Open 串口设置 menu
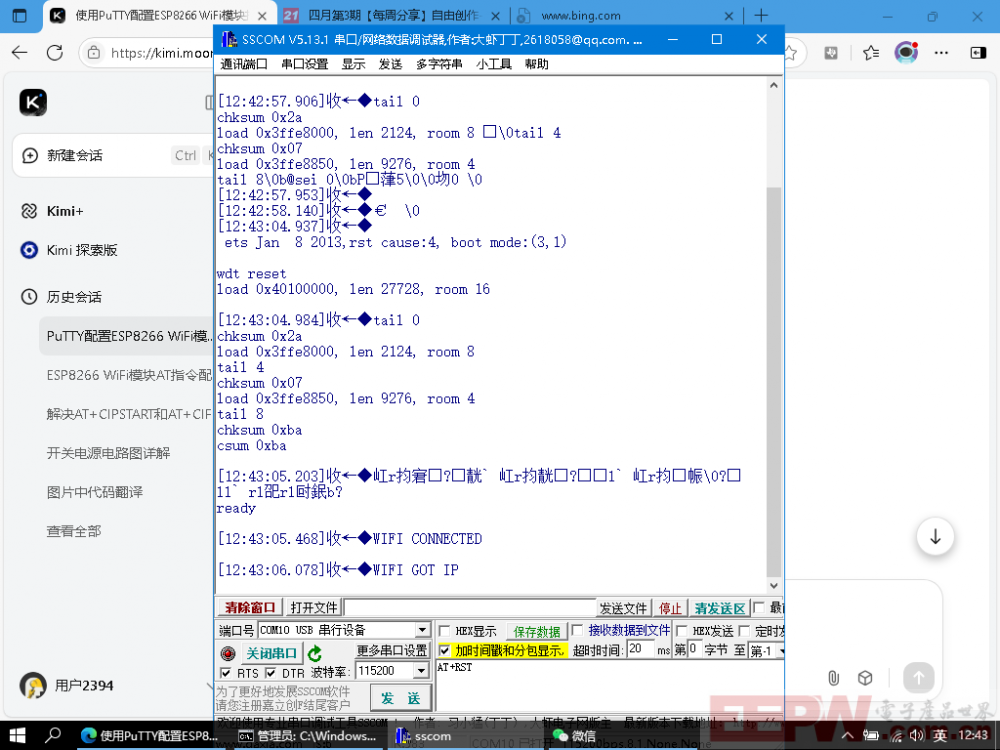1000x750 pixels. coord(305,64)
